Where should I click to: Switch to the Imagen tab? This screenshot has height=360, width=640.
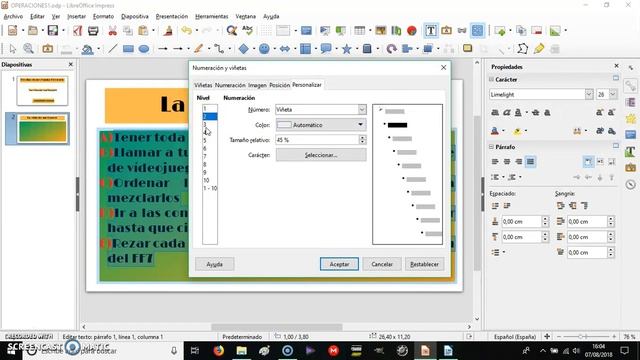[257, 85]
